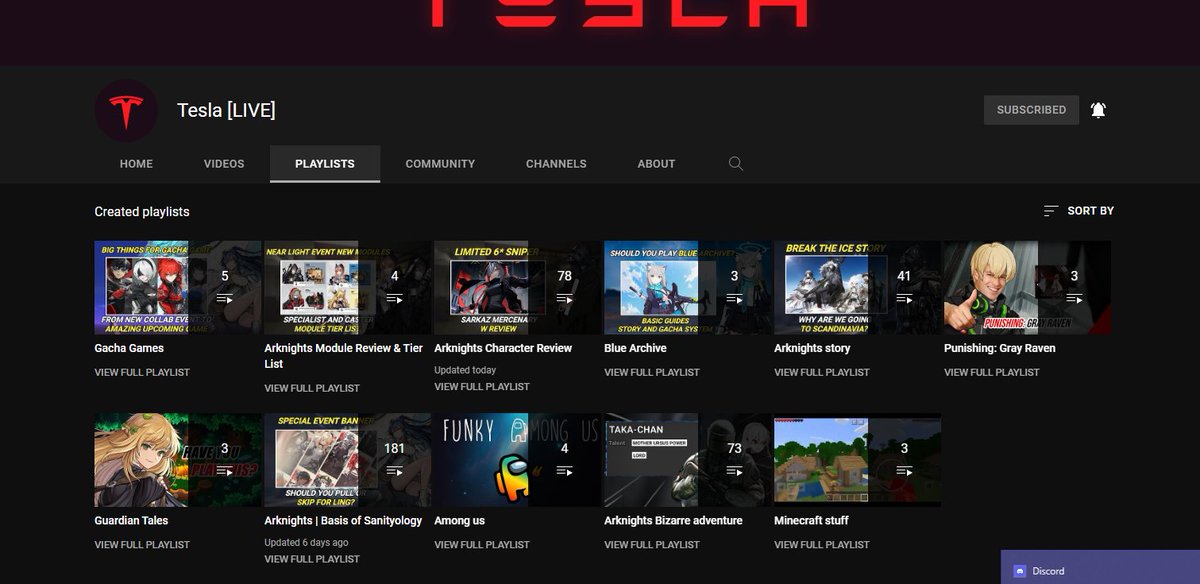Click the Arknights Module Review & Tier List title
This screenshot has width=1200, height=584.
click(x=344, y=356)
